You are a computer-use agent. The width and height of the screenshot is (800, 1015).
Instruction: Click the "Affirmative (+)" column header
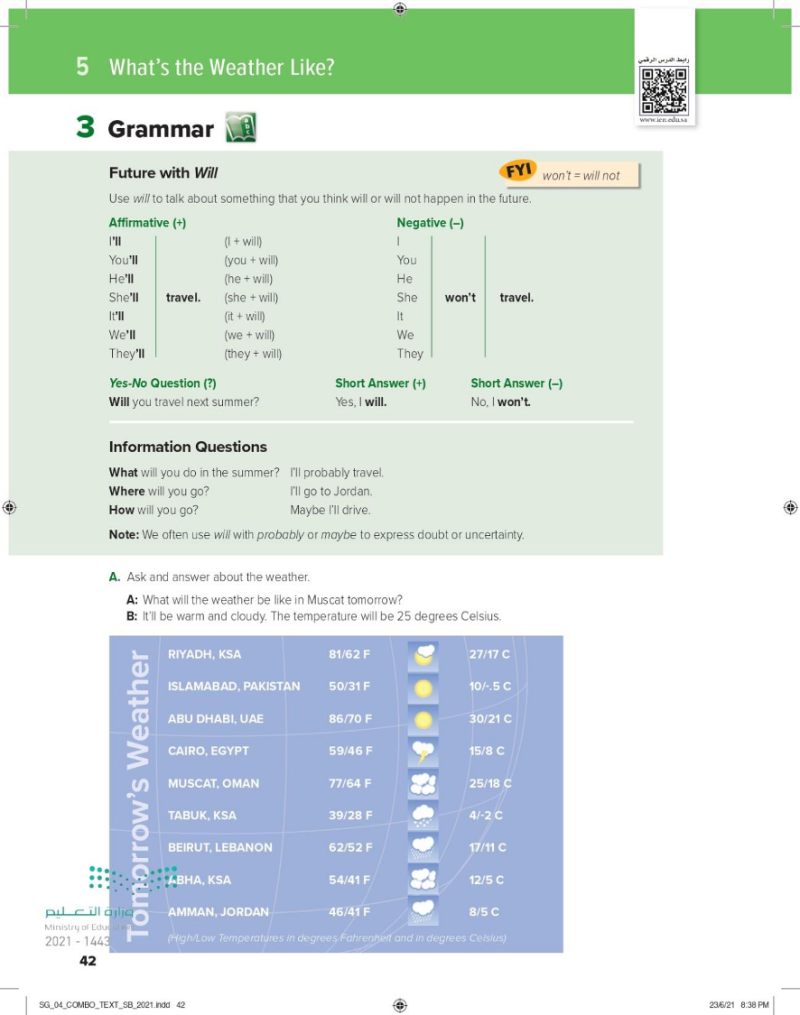[x=148, y=223]
